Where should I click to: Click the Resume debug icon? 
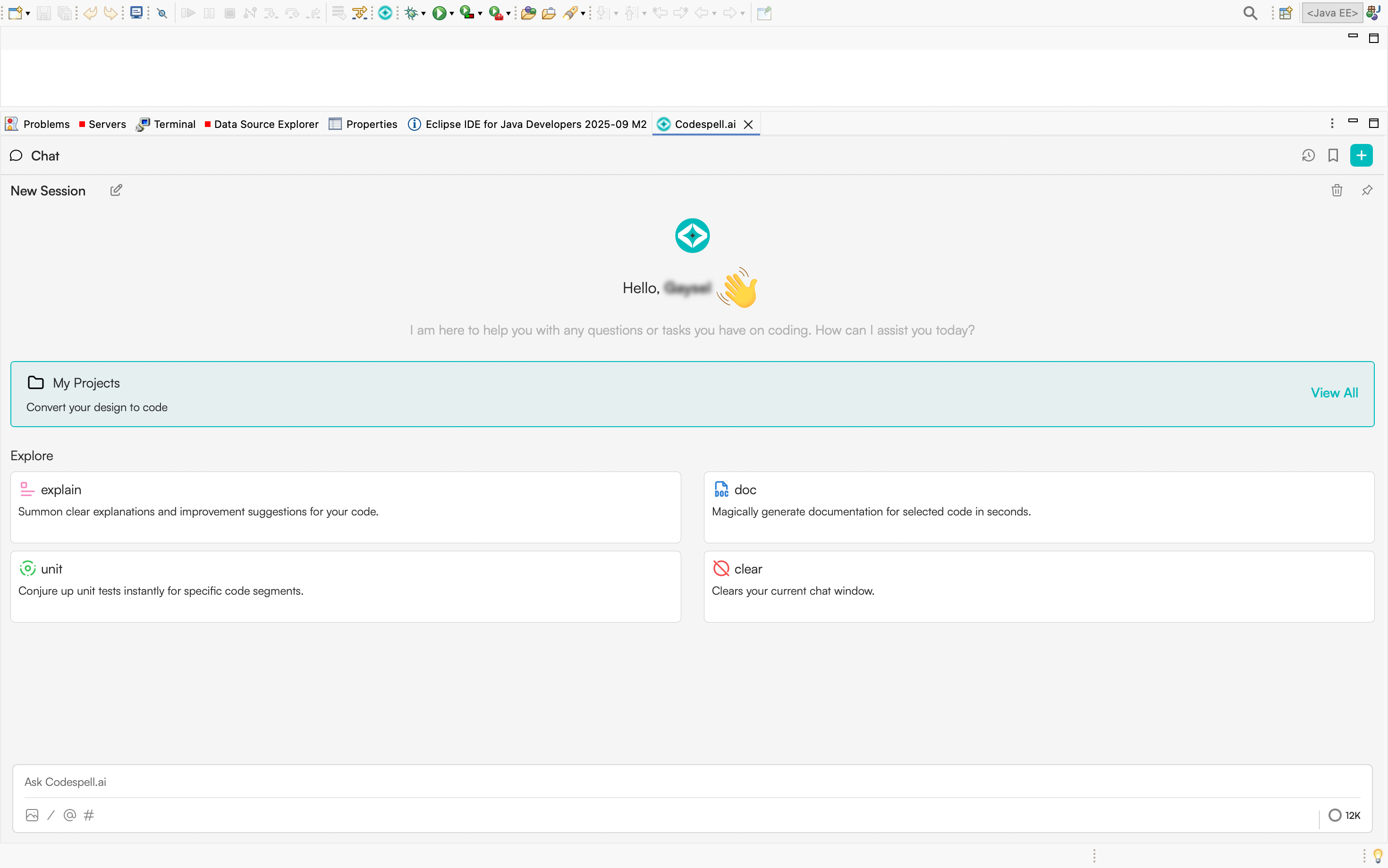point(188,13)
